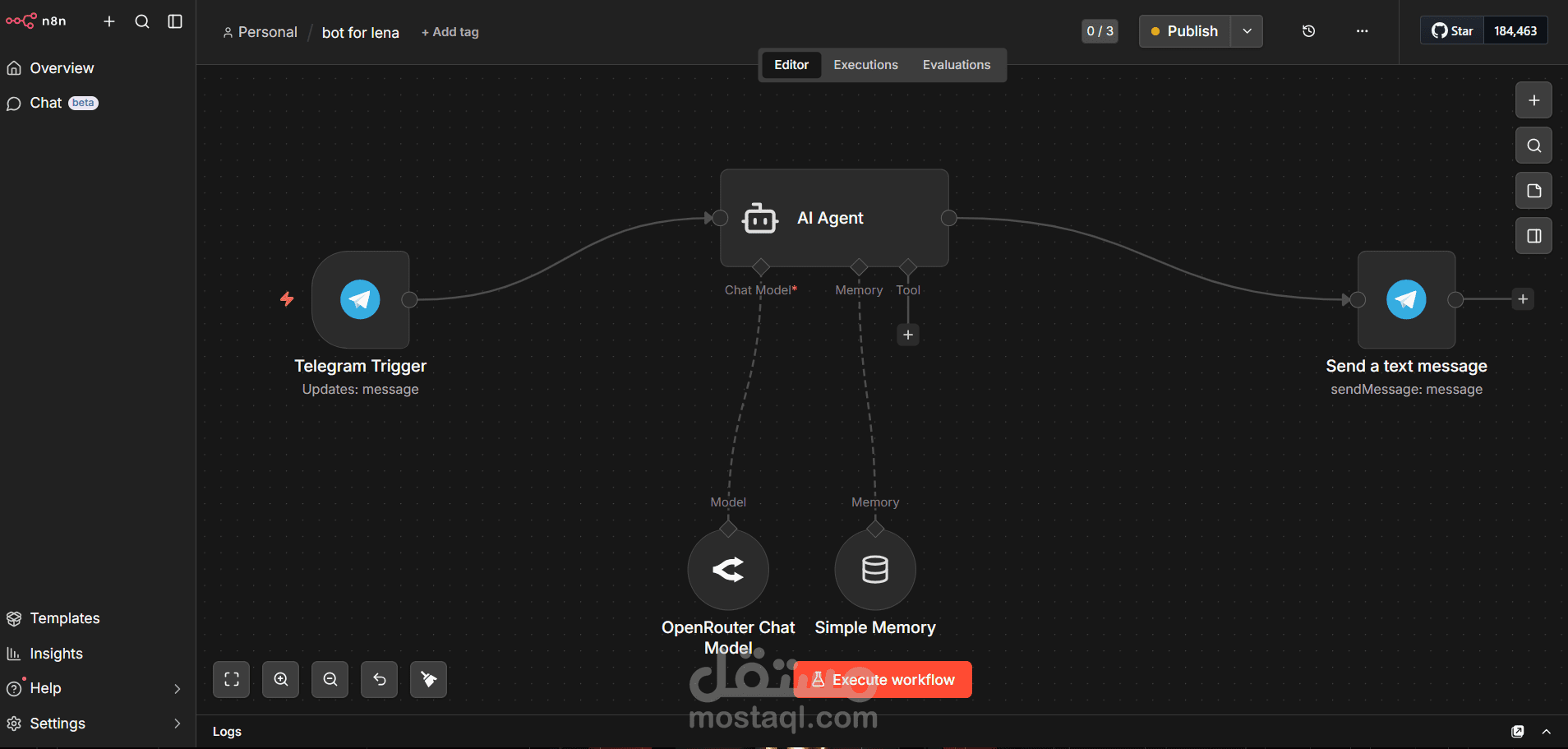The image size is (1568, 749).
Task: Tidy up the workflow nodes
Action: tap(429, 679)
